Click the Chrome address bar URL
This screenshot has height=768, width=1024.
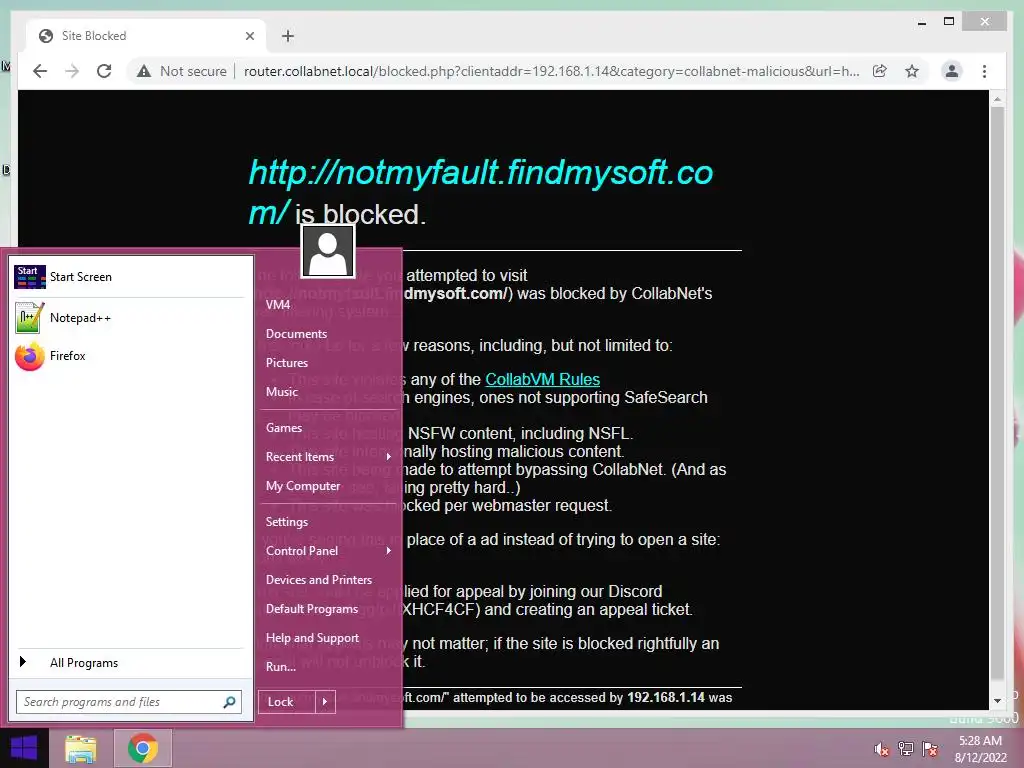(x=551, y=71)
